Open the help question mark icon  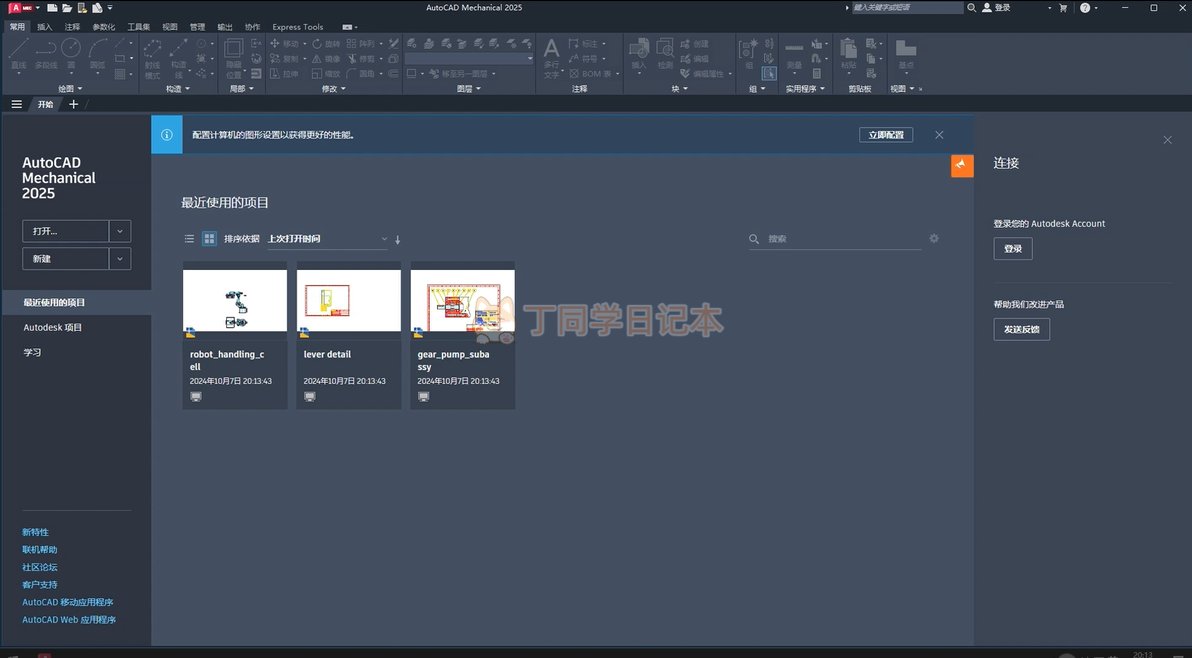pyautogui.click(x=1085, y=8)
